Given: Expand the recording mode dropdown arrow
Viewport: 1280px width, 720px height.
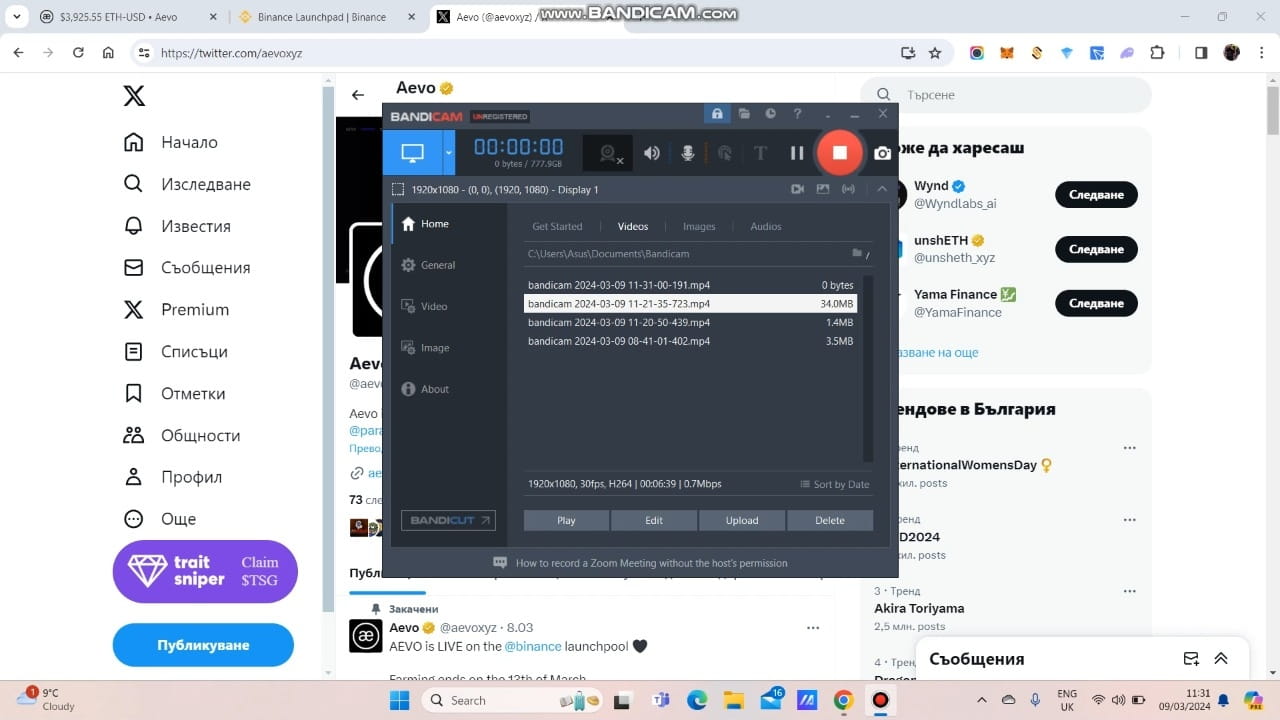Looking at the screenshot, I should [x=447, y=153].
